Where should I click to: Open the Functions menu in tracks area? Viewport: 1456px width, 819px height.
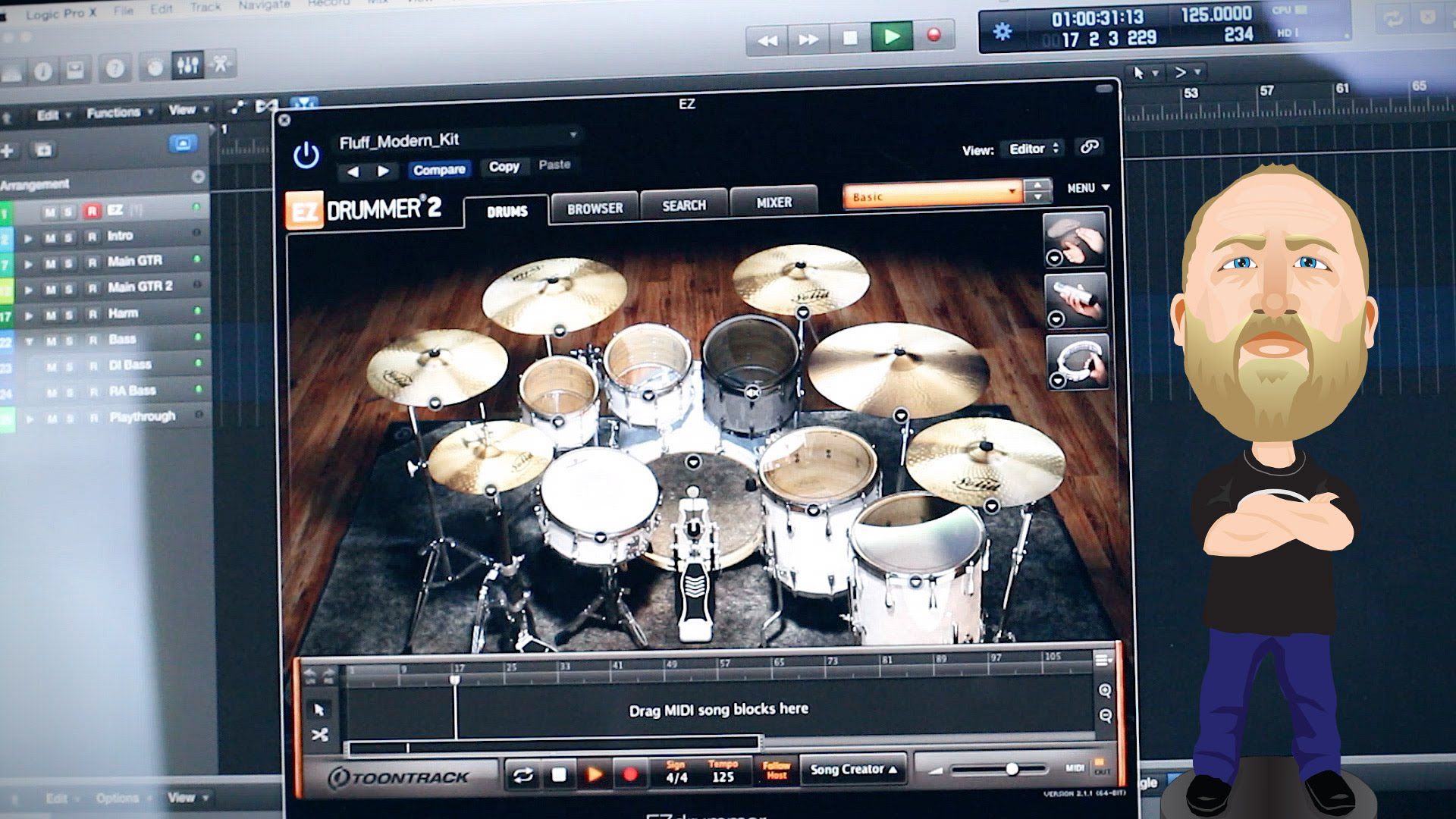click(x=120, y=113)
